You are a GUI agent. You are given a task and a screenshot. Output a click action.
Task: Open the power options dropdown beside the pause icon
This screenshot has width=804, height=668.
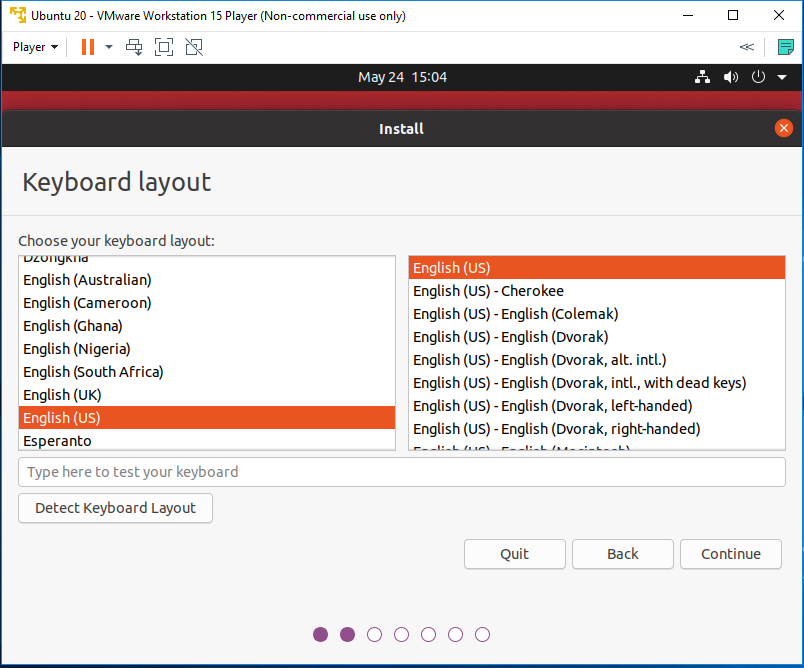coord(109,47)
